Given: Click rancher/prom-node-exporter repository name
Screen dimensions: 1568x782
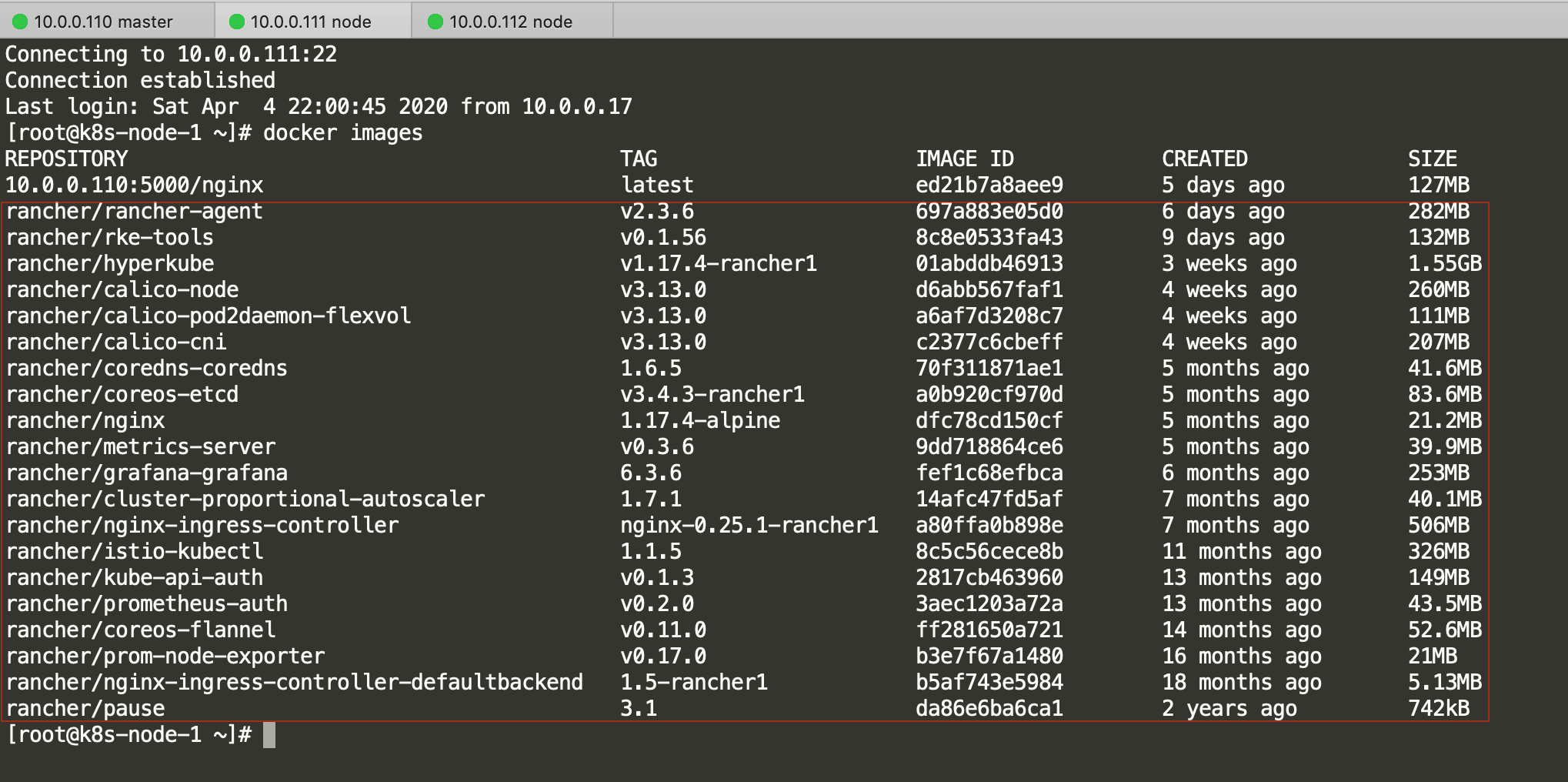Looking at the screenshot, I should click(x=165, y=657).
